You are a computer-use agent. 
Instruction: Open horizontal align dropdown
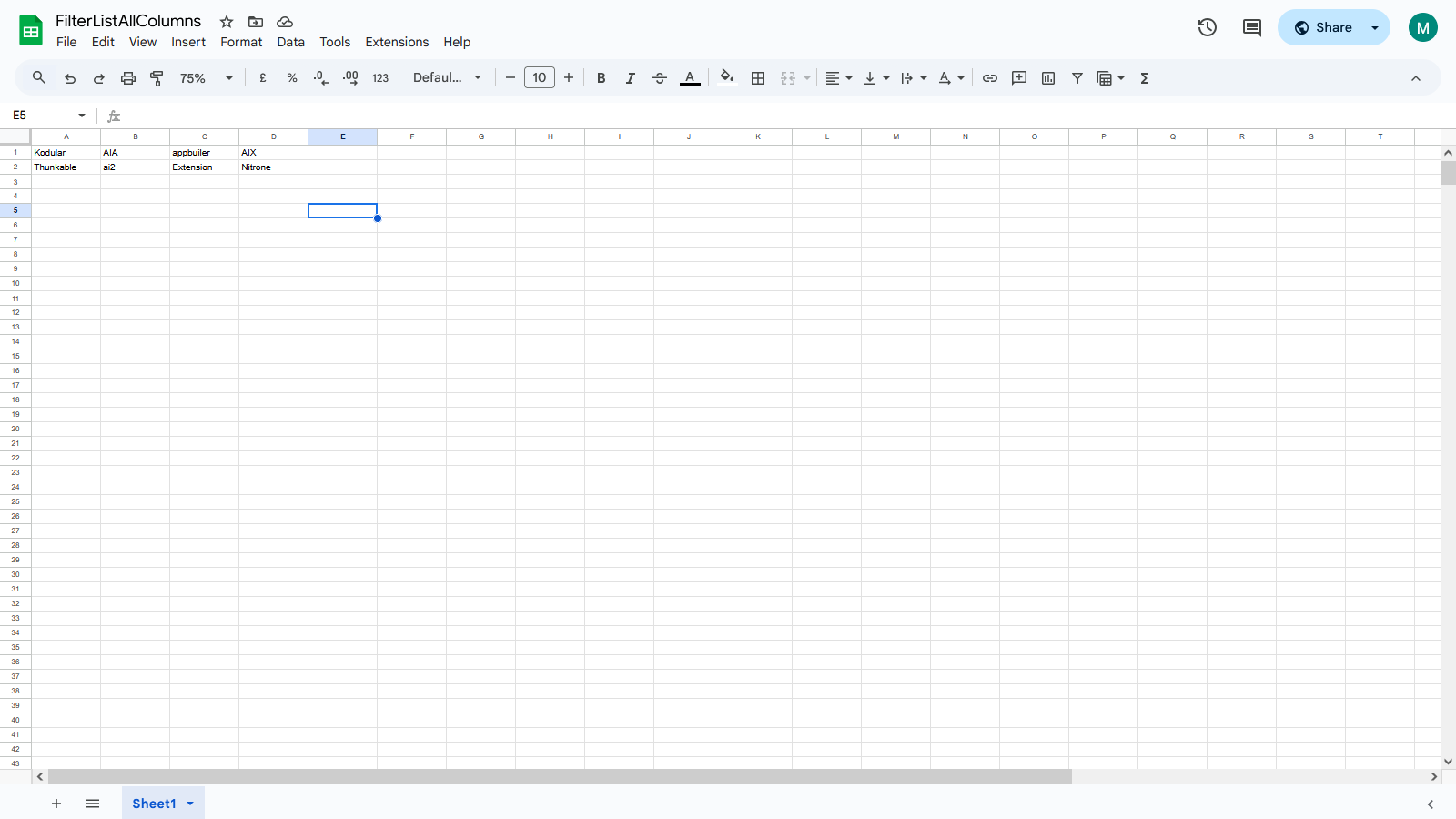tap(839, 78)
